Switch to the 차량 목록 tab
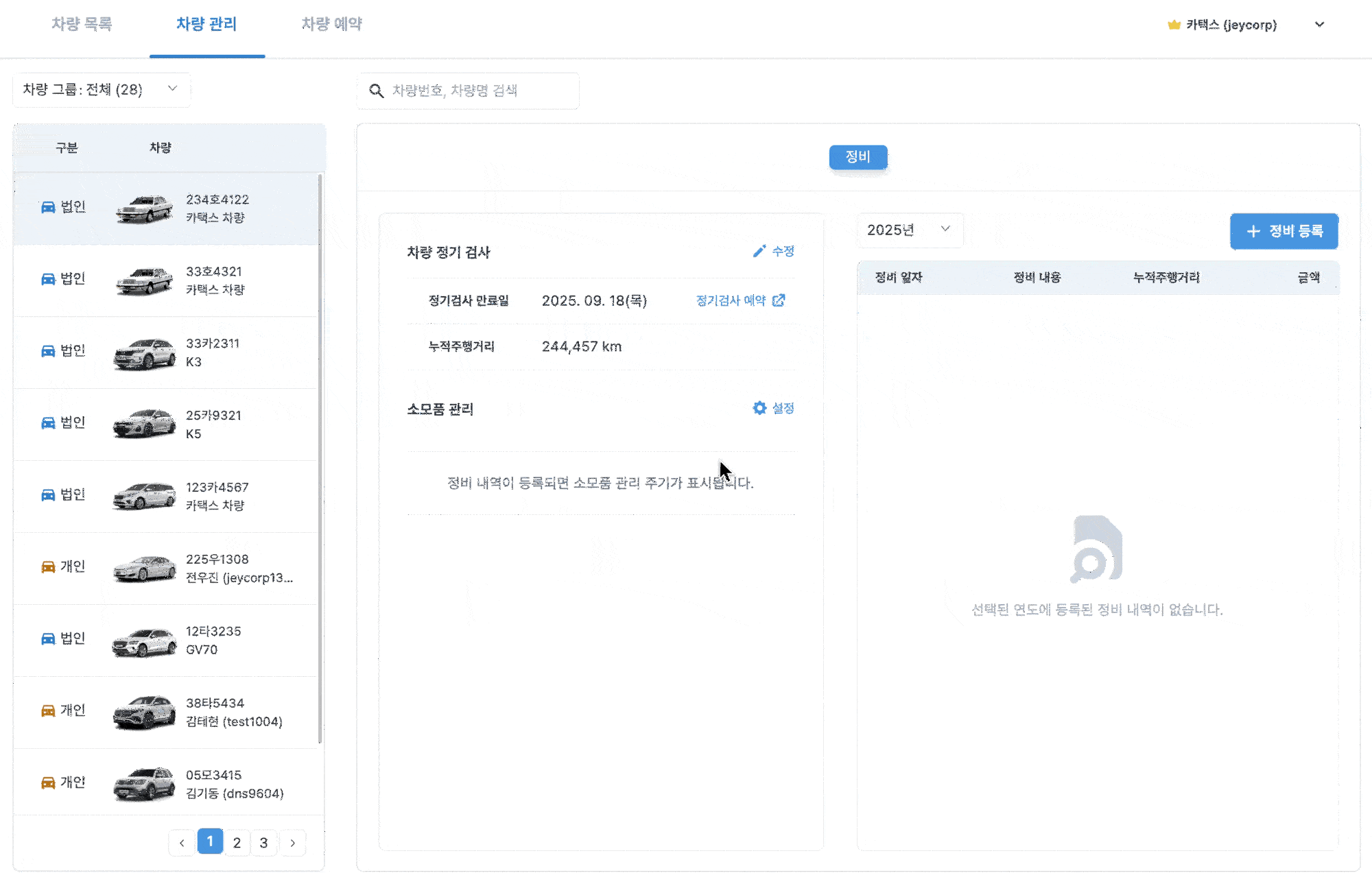The height and width of the screenshot is (886, 1372). (82, 24)
